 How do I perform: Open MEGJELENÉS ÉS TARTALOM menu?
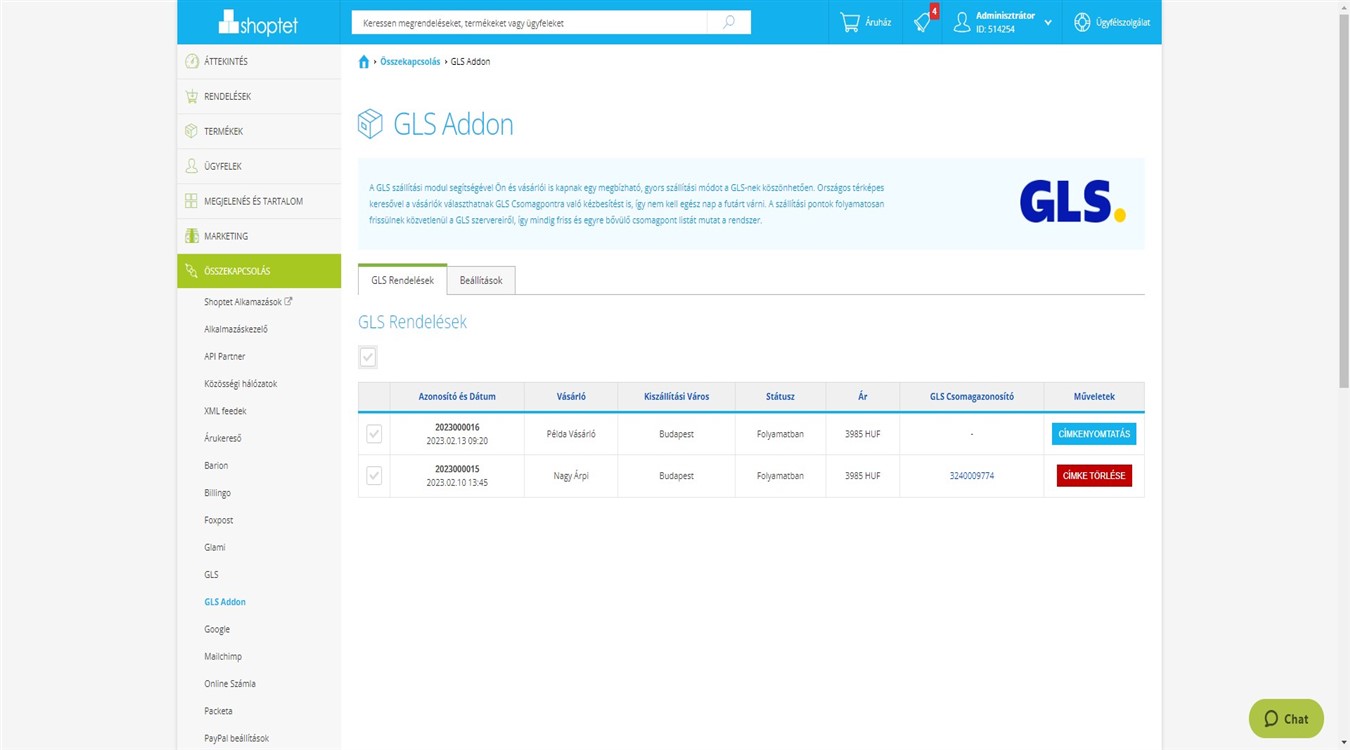pyautogui.click(x=259, y=201)
